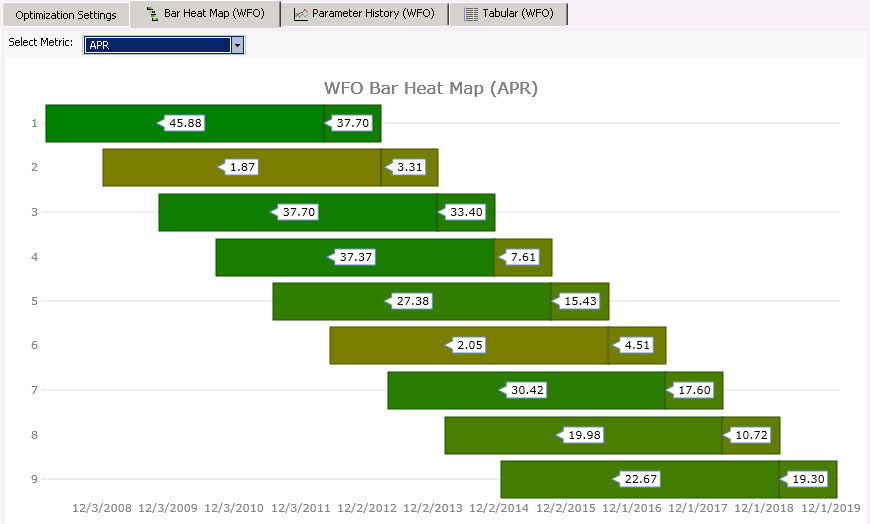Click the 12/3/2008 date axis label
Screen dimensions: 870x524
(x=102, y=508)
